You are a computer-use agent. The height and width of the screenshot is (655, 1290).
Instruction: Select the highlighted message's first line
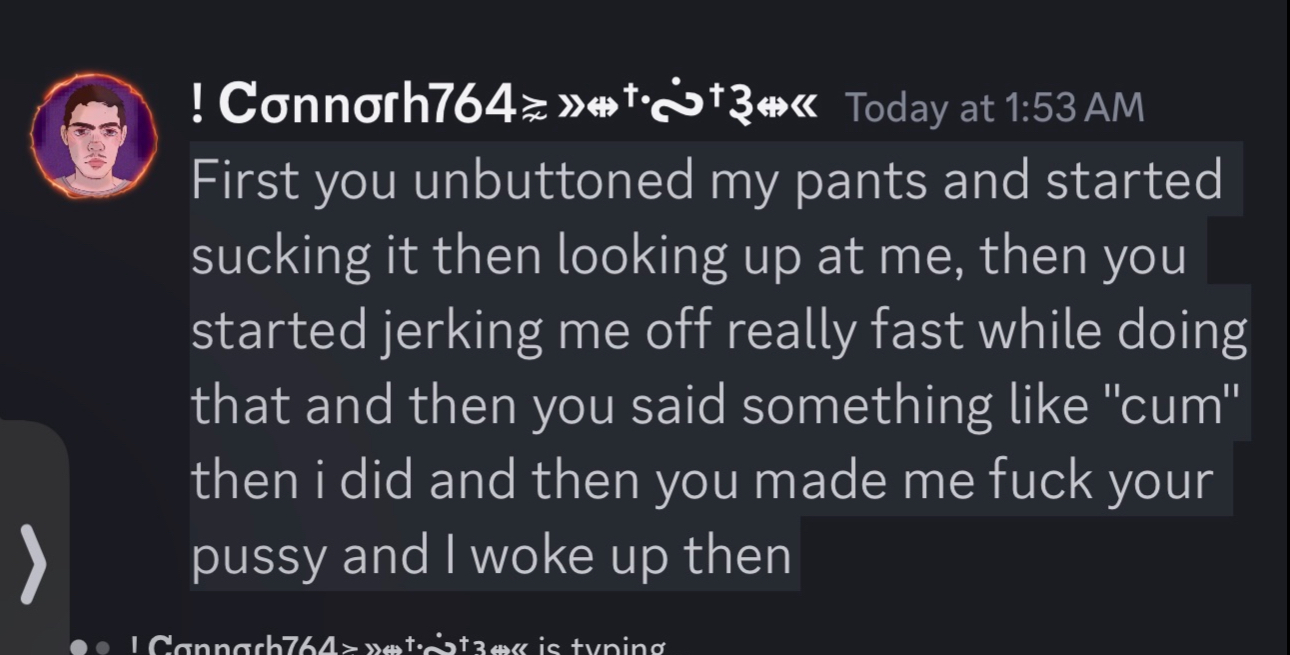point(706,180)
